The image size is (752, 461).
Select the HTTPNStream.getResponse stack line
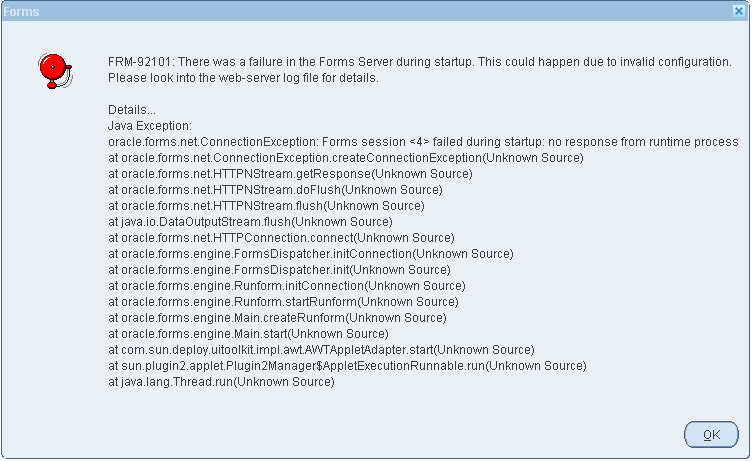[x=290, y=174]
